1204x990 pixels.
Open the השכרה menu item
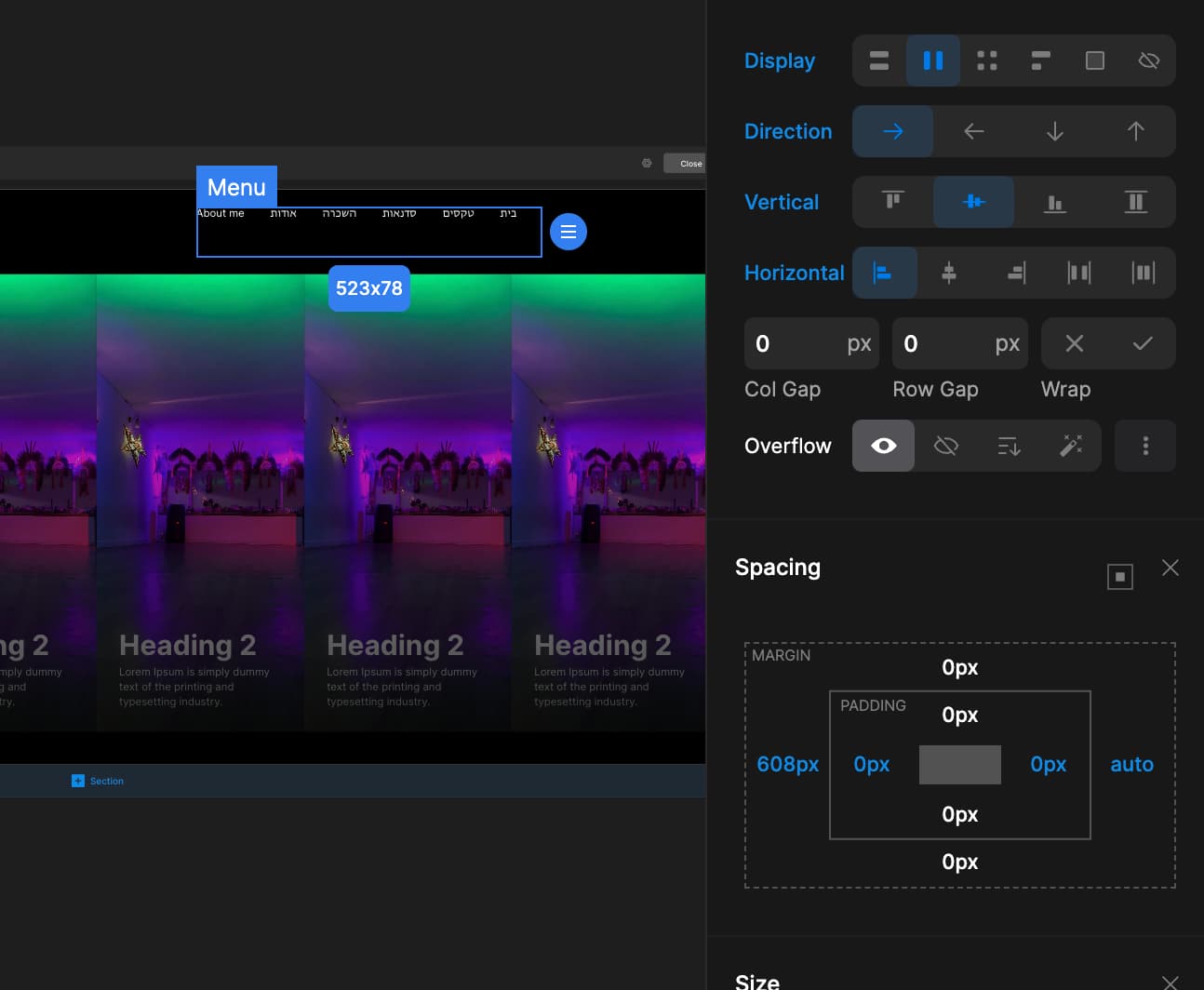pos(340,213)
